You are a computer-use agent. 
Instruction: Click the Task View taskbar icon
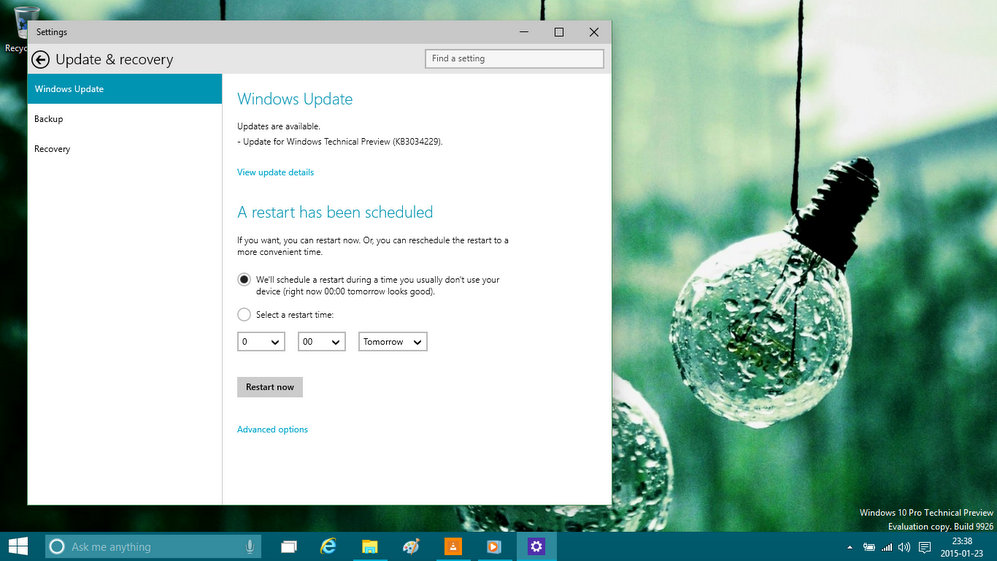(289, 547)
